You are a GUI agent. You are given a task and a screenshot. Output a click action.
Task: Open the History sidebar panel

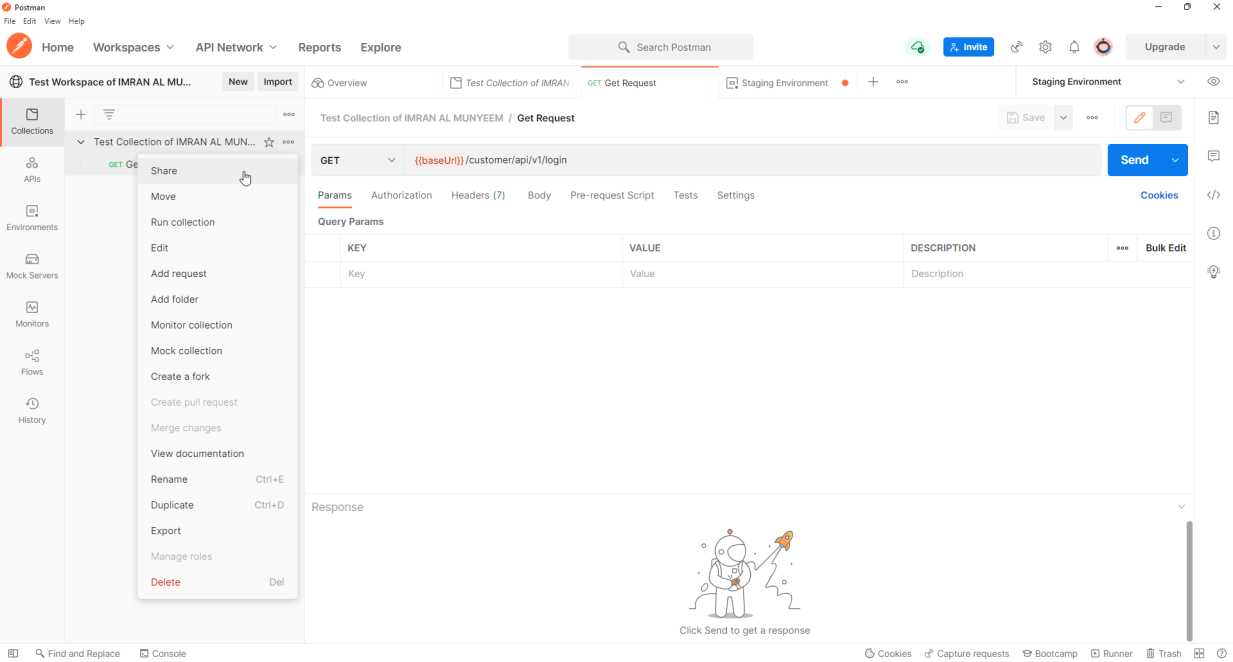(32, 410)
